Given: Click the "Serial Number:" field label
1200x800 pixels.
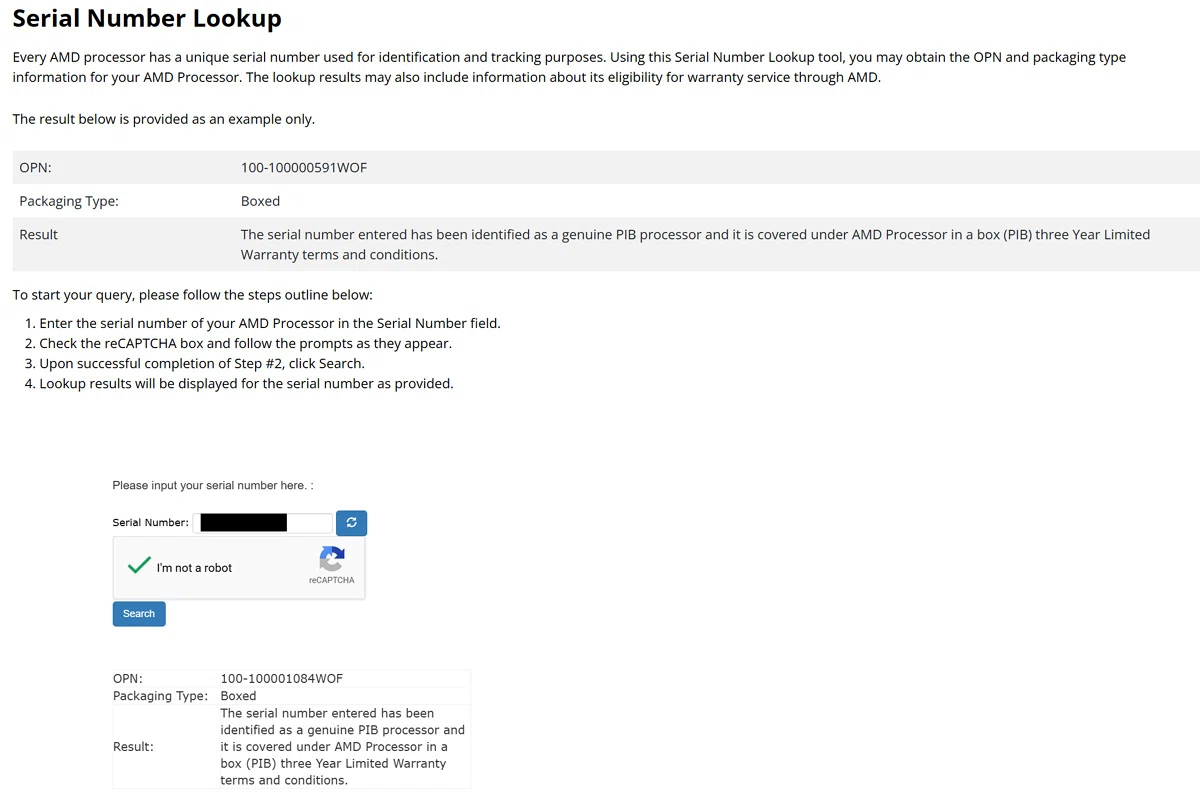Looking at the screenshot, I should point(150,523).
